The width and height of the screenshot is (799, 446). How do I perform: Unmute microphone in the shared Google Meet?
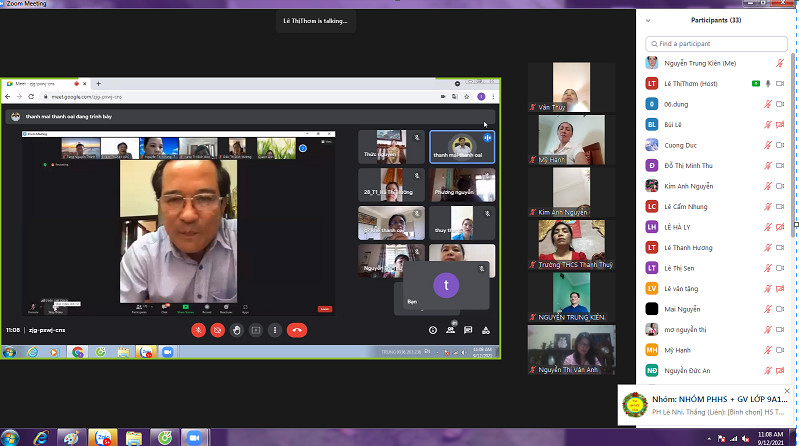(x=199, y=330)
